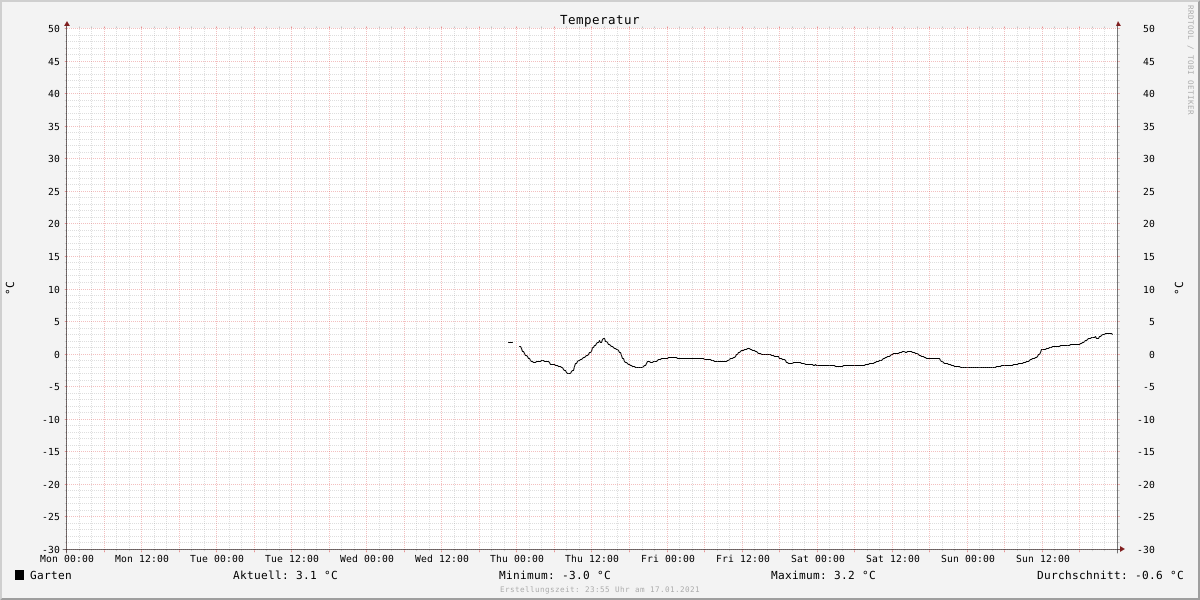Select the 'Durchschnitt: -0.6 °C' value
The width and height of the screenshot is (1200, 600).
[x=1110, y=575]
